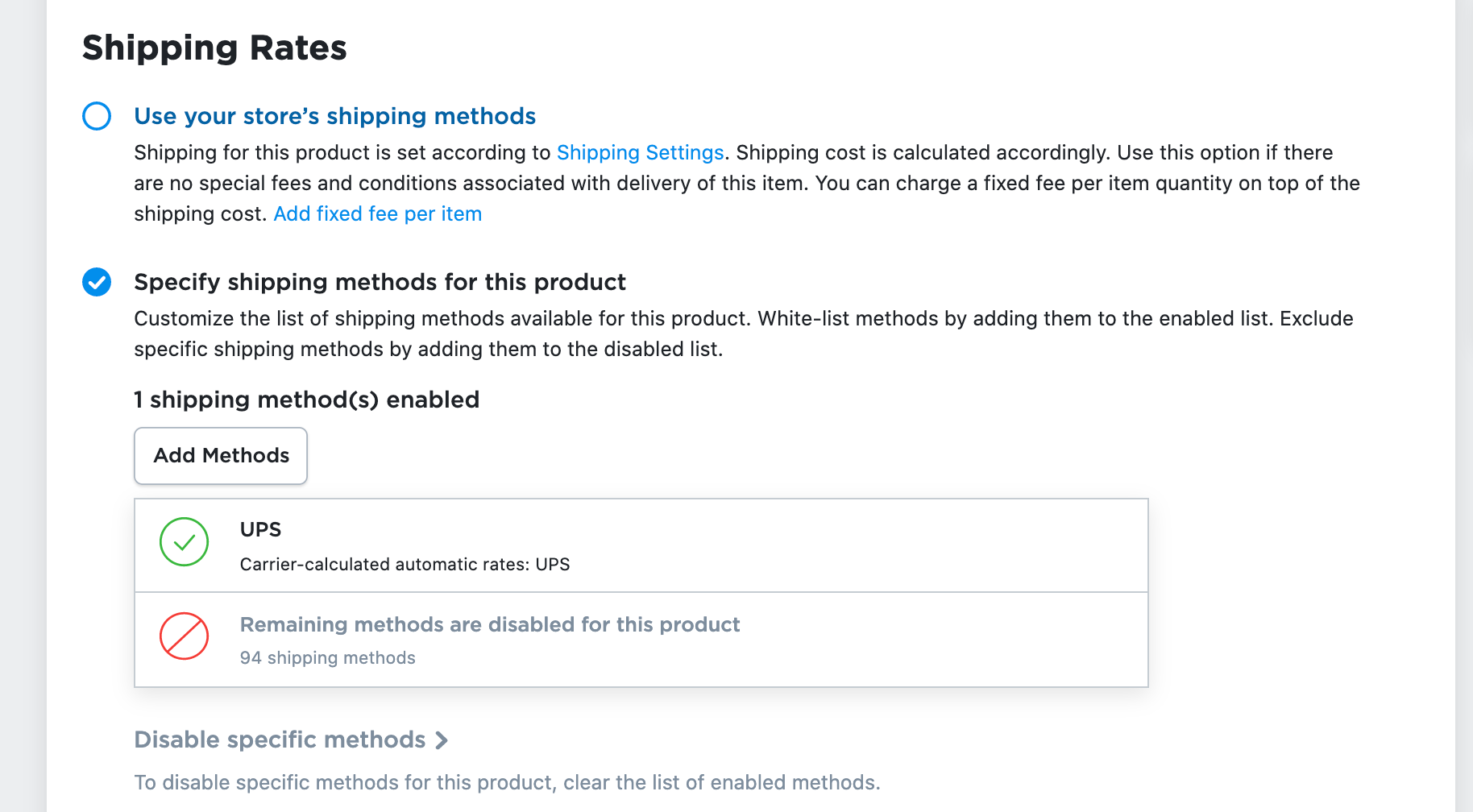Click the "Specify shipping methods for this product" label
Viewport: 1473px width, 812px height.
pyautogui.click(x=380, y=282)
